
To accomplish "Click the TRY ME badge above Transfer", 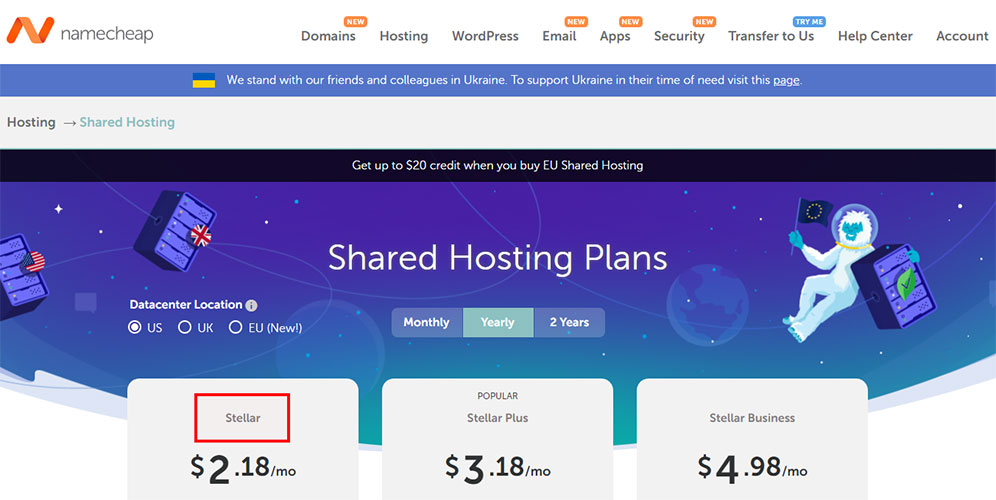I will click(809, 22).
